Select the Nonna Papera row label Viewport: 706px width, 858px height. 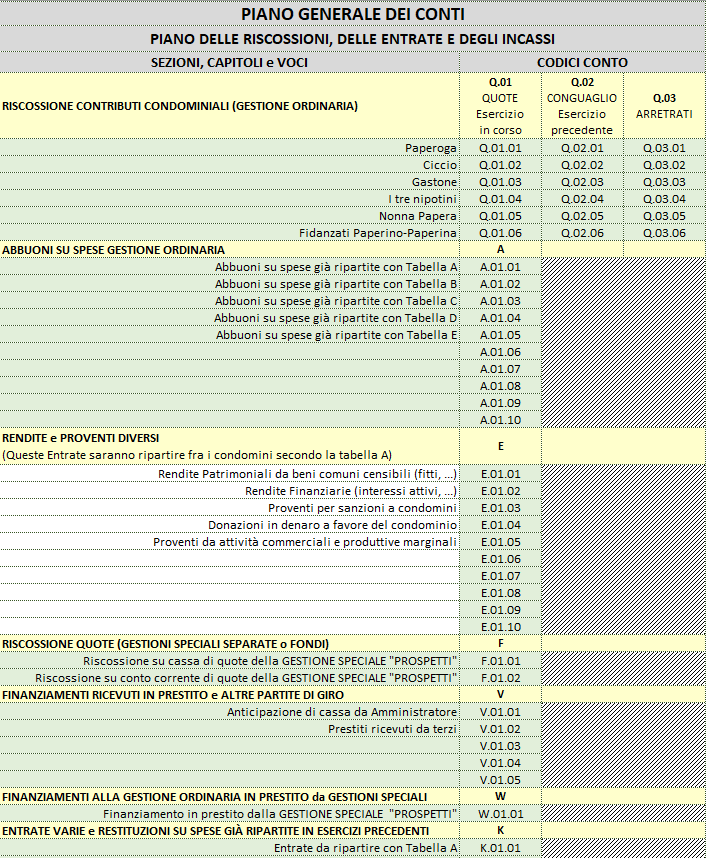229,216
